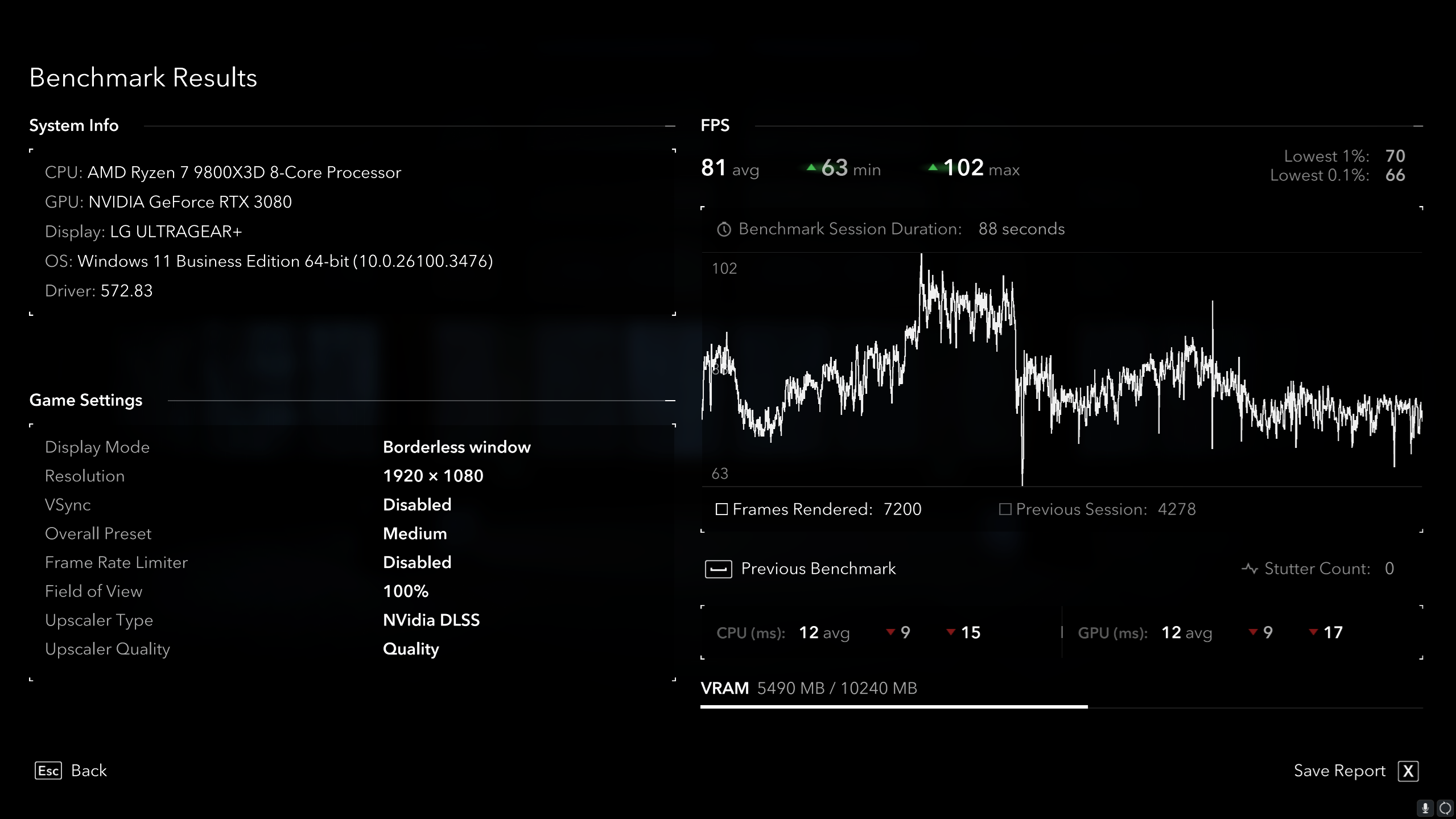Viewport: 1456px width, 819px height.
Task: Click the microphone icon in bottom corner
Action: coord(1425,808)
